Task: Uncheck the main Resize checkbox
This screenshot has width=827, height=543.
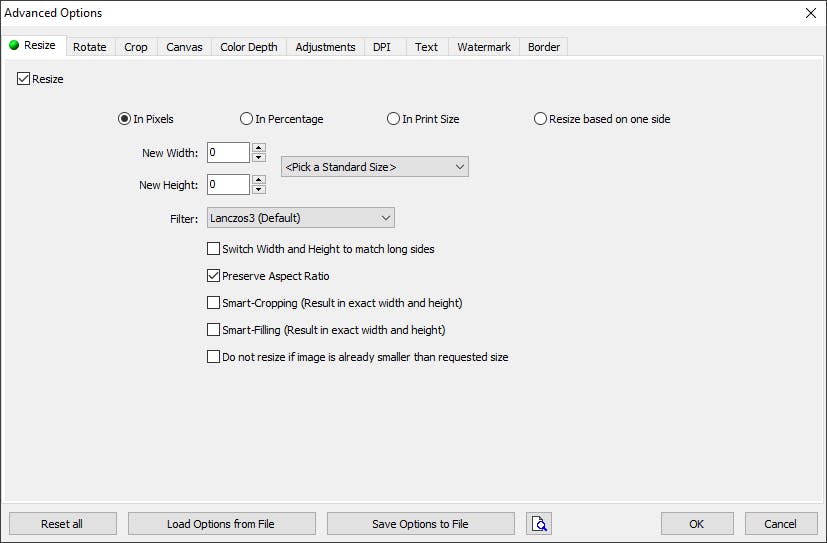Action: click(x=24, y=79)
